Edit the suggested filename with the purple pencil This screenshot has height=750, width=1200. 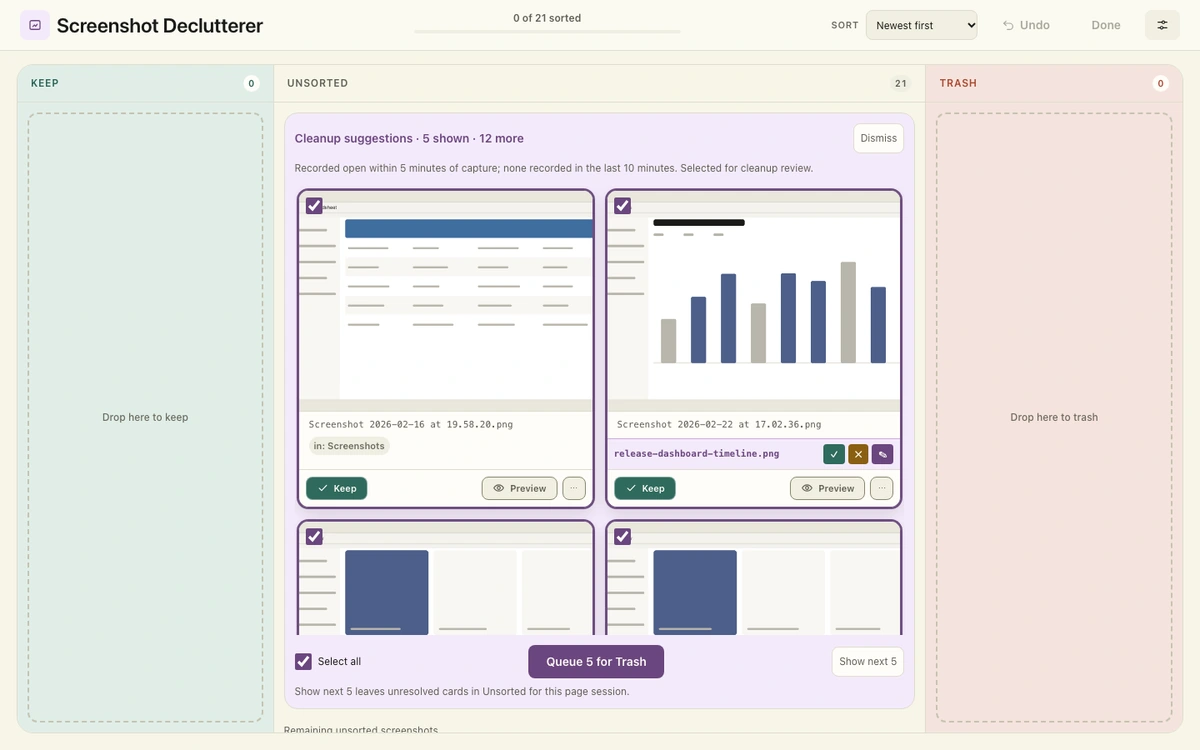pyautogui.click(x=882, y=454)
